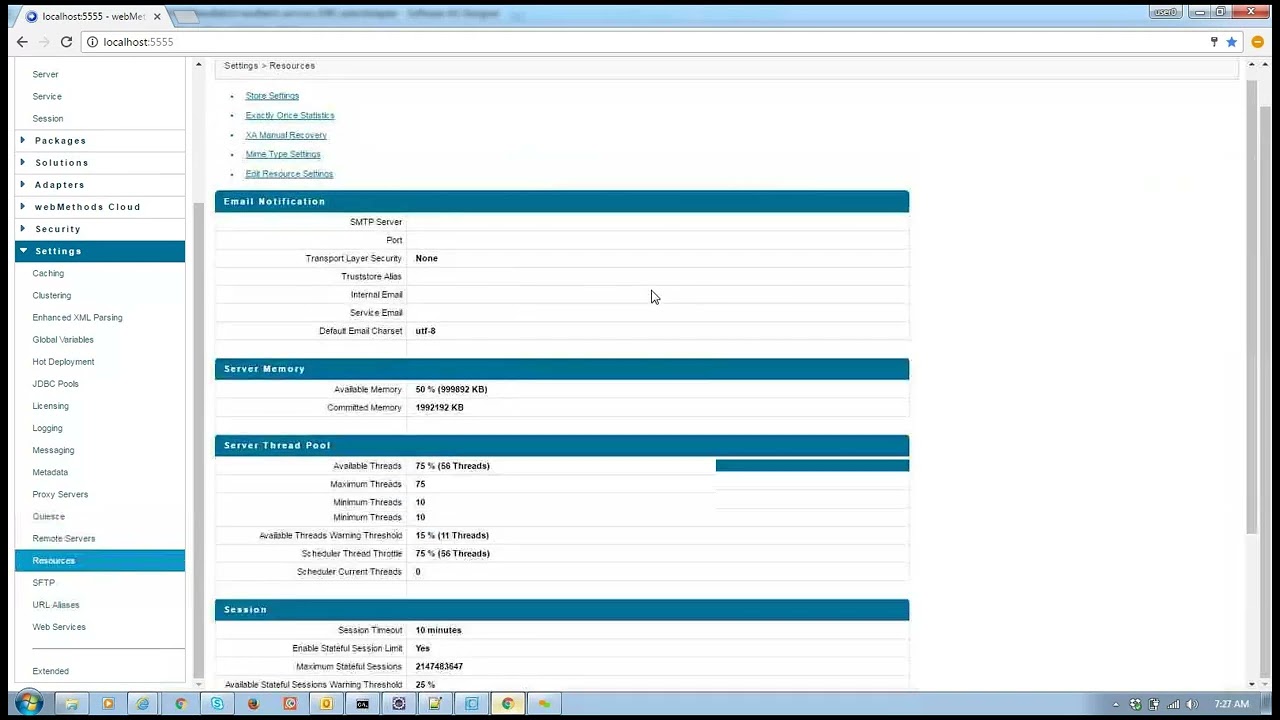1280x720 pixels.
Task: Close the localhost:5555 browser tab
Action: click(157, 16)
